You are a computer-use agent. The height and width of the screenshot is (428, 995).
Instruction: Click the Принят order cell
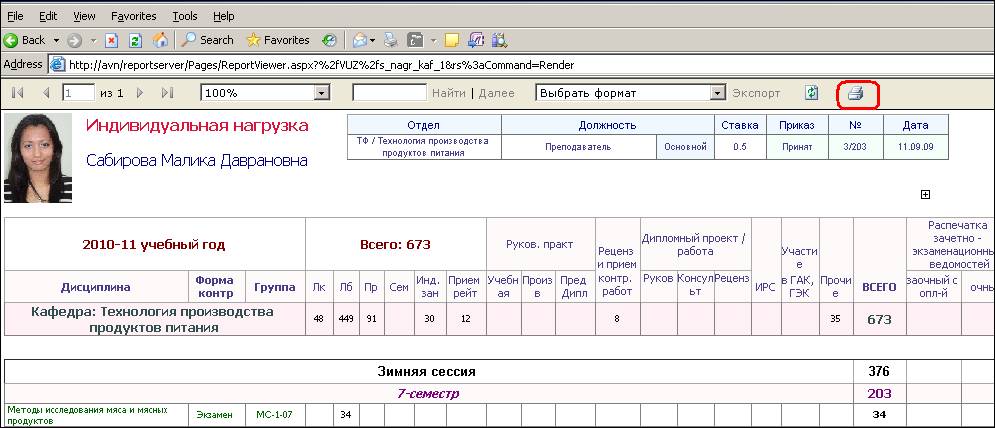[x=798, y=147]
